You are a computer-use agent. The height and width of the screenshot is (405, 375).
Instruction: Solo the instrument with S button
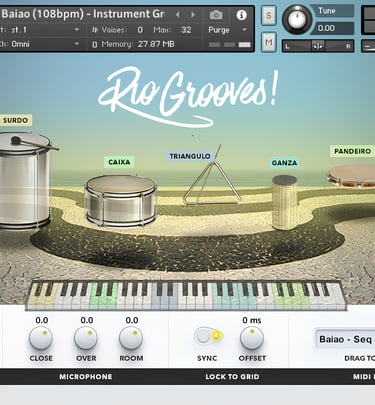point(269,15)
